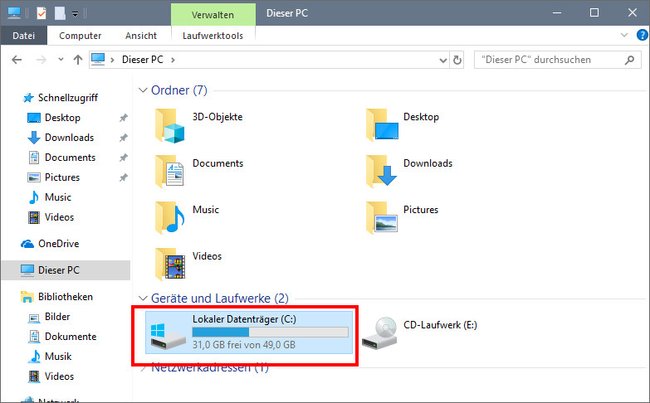Click the forward navigation arrow
The image size is (650, 403).
[41, 60]
